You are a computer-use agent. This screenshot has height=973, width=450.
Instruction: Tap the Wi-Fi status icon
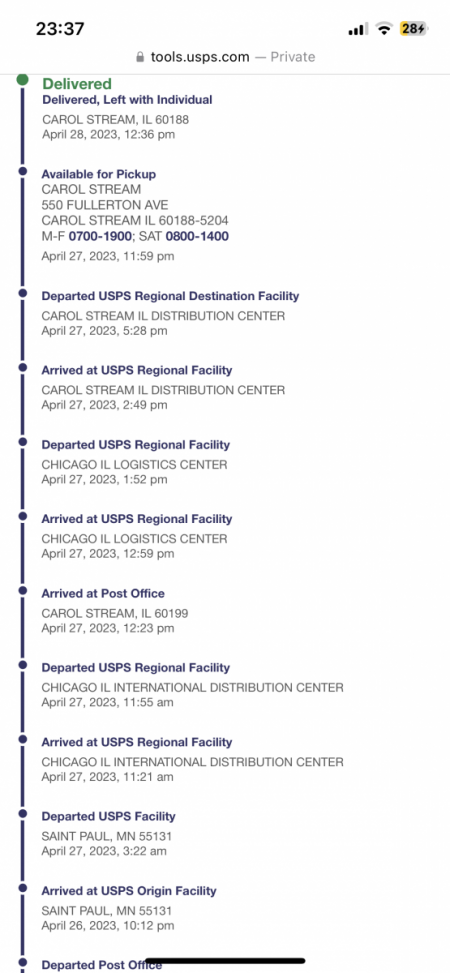coord(385,29)
